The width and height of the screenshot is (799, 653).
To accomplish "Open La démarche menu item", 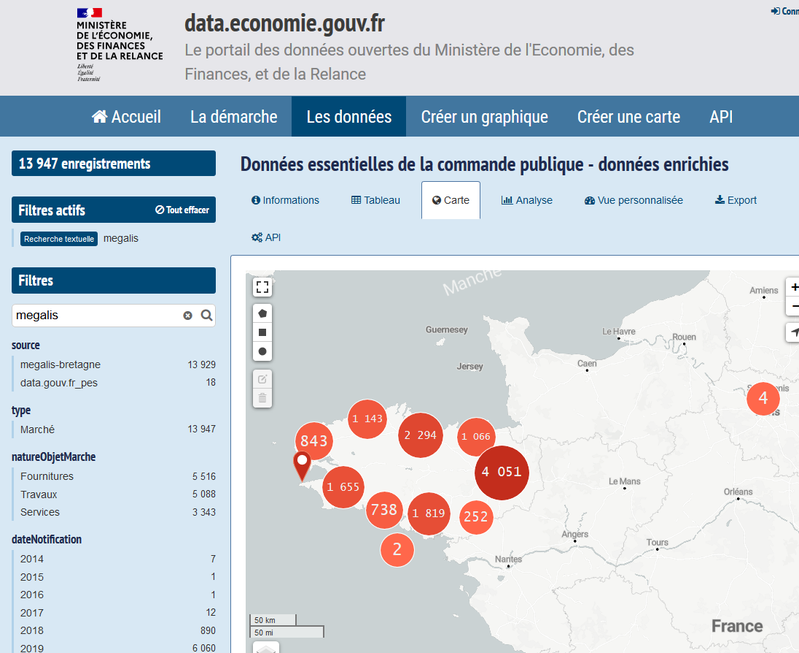I will point(234,117).
